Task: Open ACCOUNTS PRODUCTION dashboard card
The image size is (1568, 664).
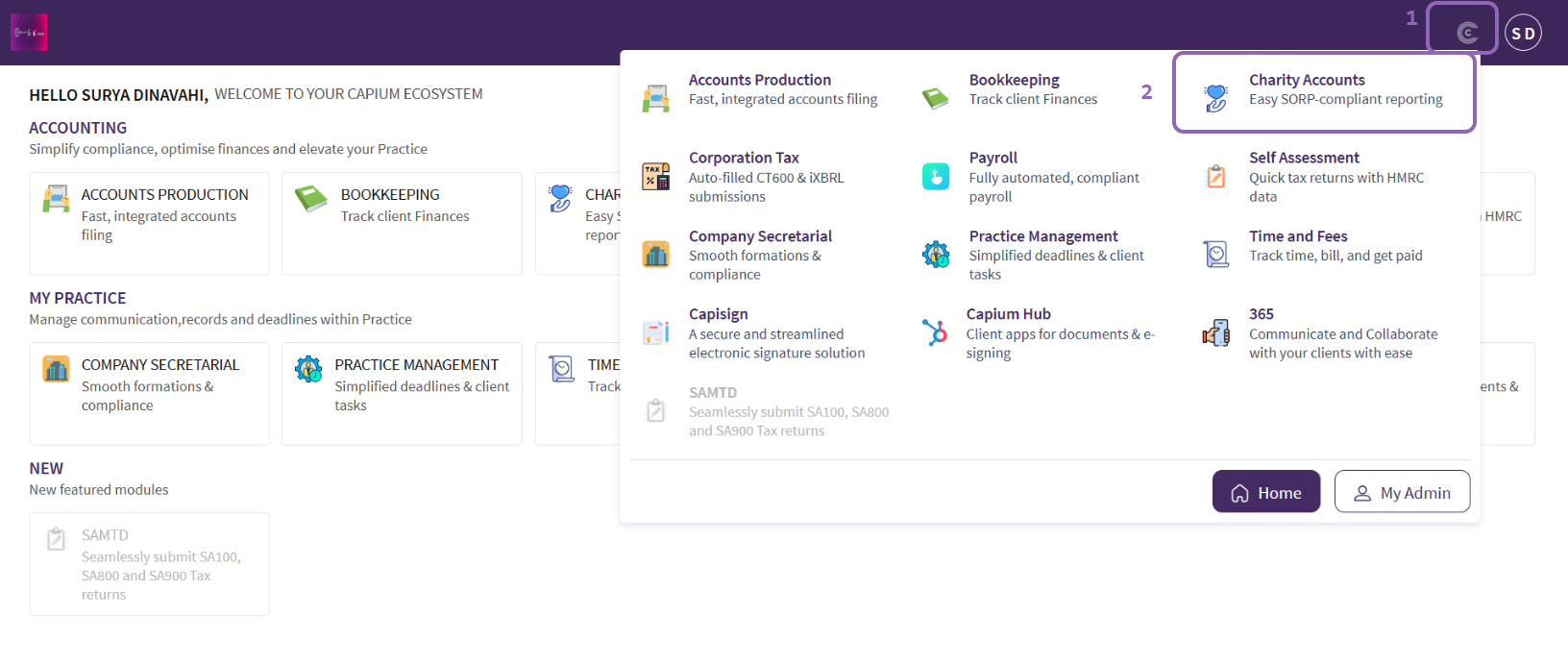Action: [149, 223]
